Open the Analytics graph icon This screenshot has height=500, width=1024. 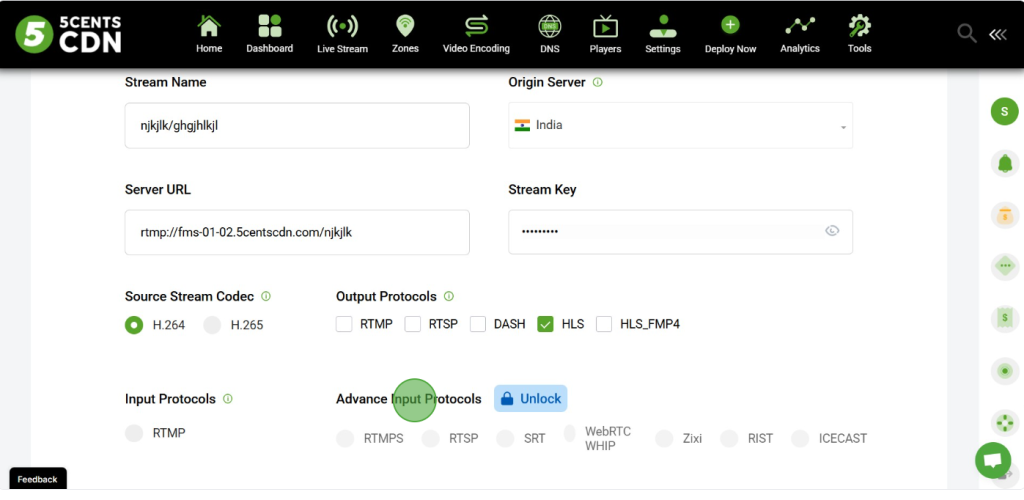[799, 27]
